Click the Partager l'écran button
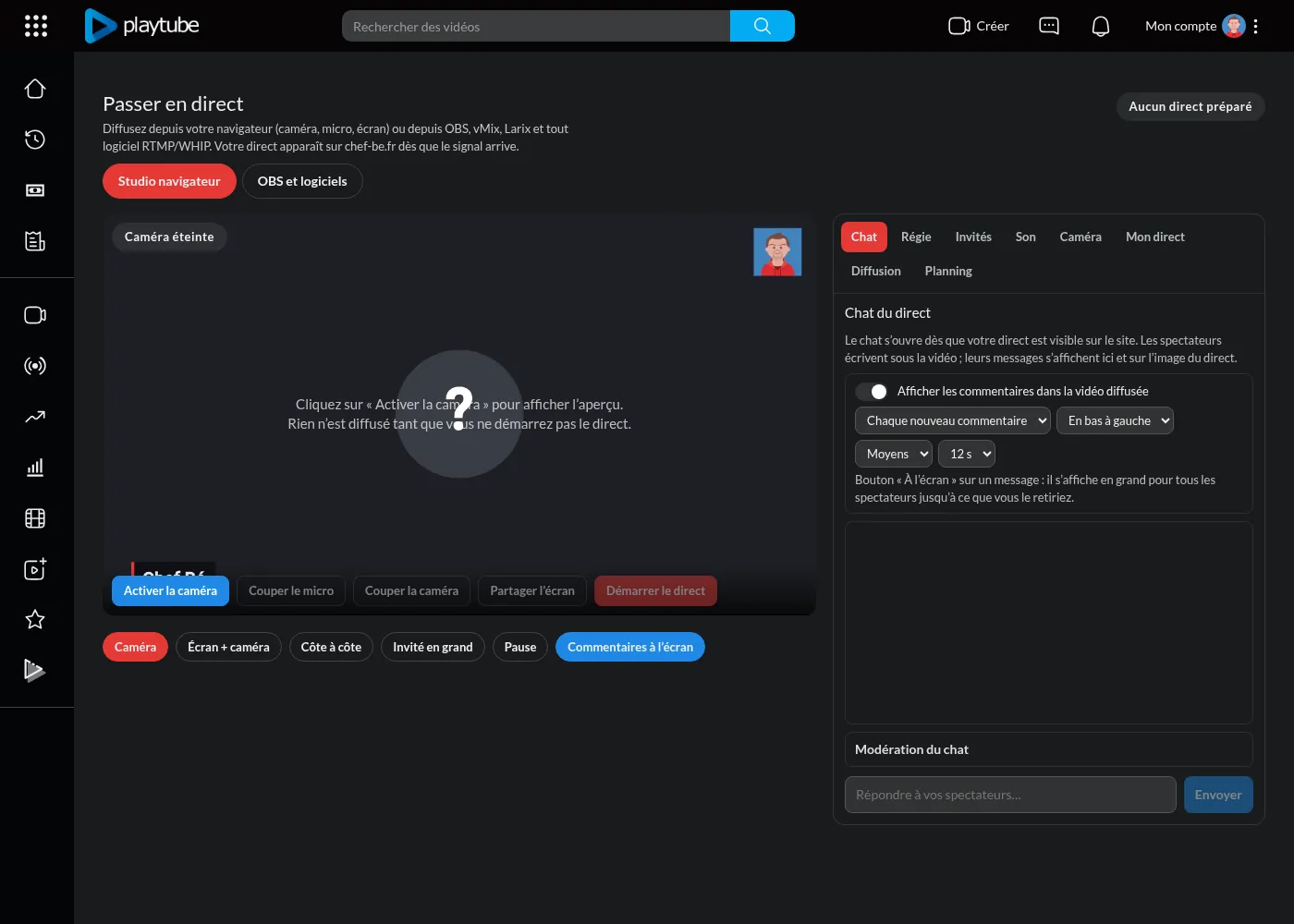1294x924 pixels. [532, 590]
